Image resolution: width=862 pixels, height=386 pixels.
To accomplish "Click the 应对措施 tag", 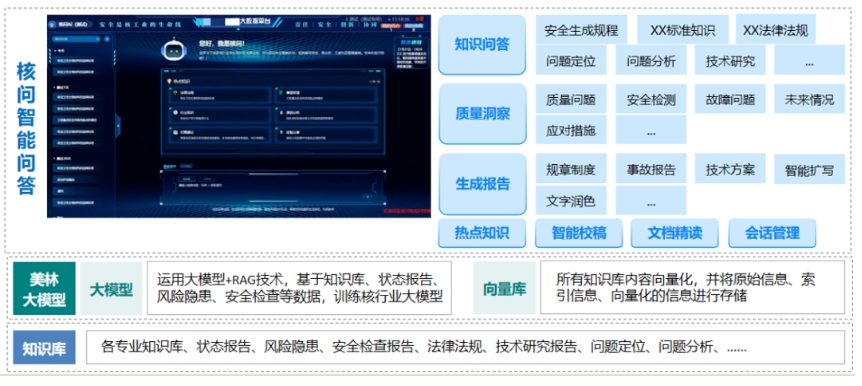I will coord(571,130).
